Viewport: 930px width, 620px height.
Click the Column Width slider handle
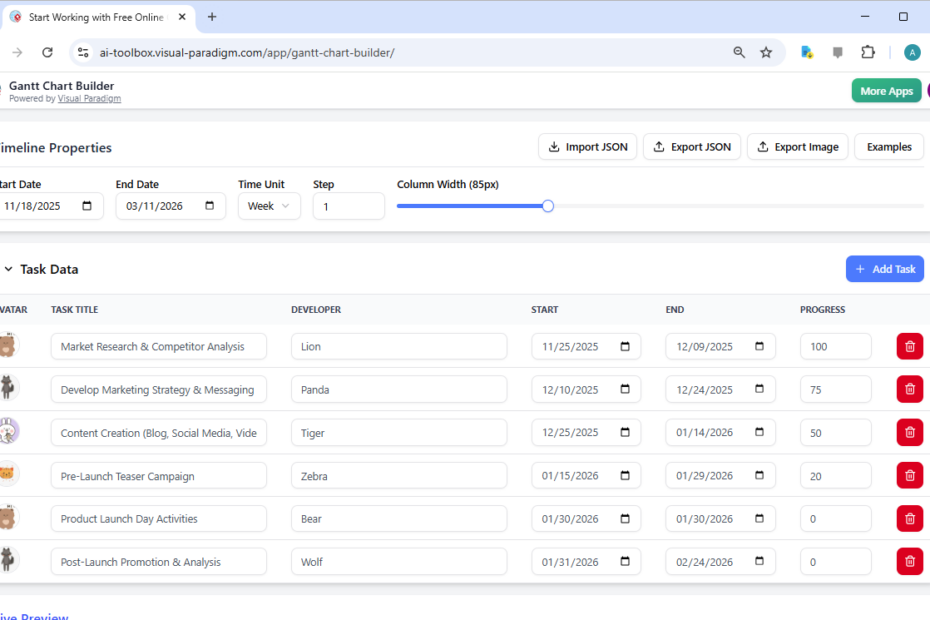(546, 205)
